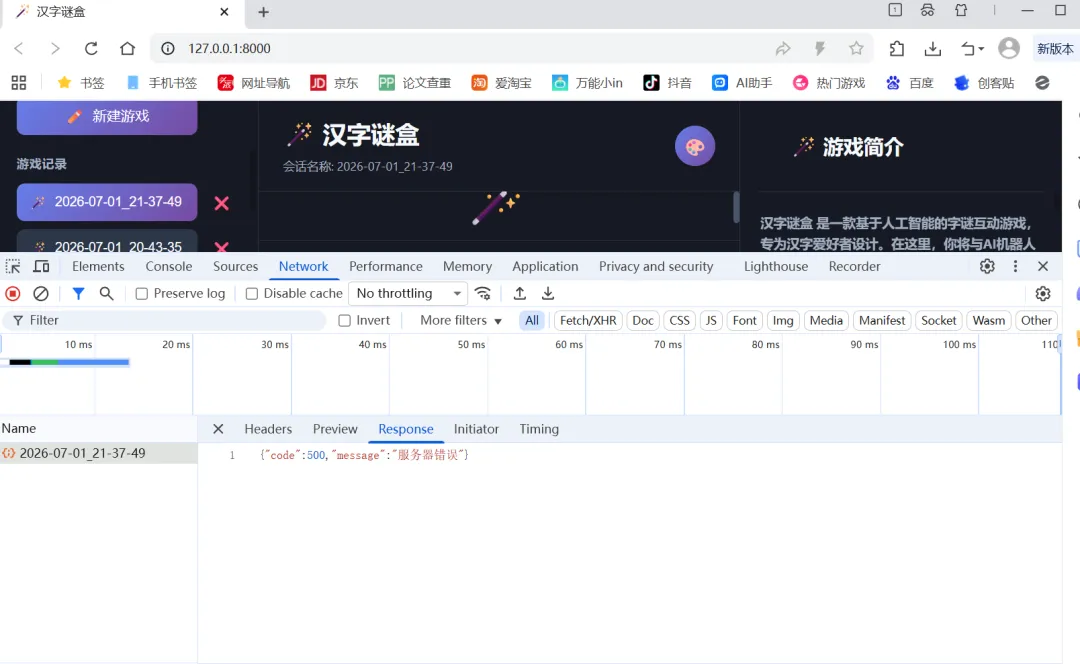This screenshot has width=1080, height=664.
Task: Enable the Disable cache checkbox
Action: coord(252,293)
